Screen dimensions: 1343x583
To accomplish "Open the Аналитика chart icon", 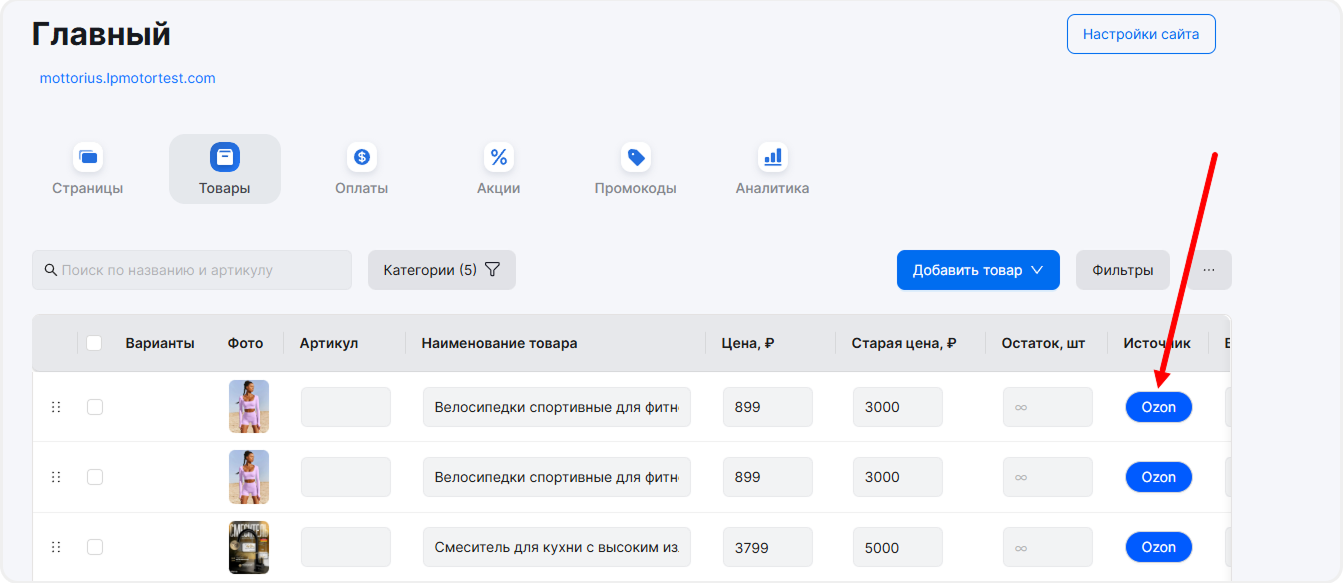I will point(772,158).
